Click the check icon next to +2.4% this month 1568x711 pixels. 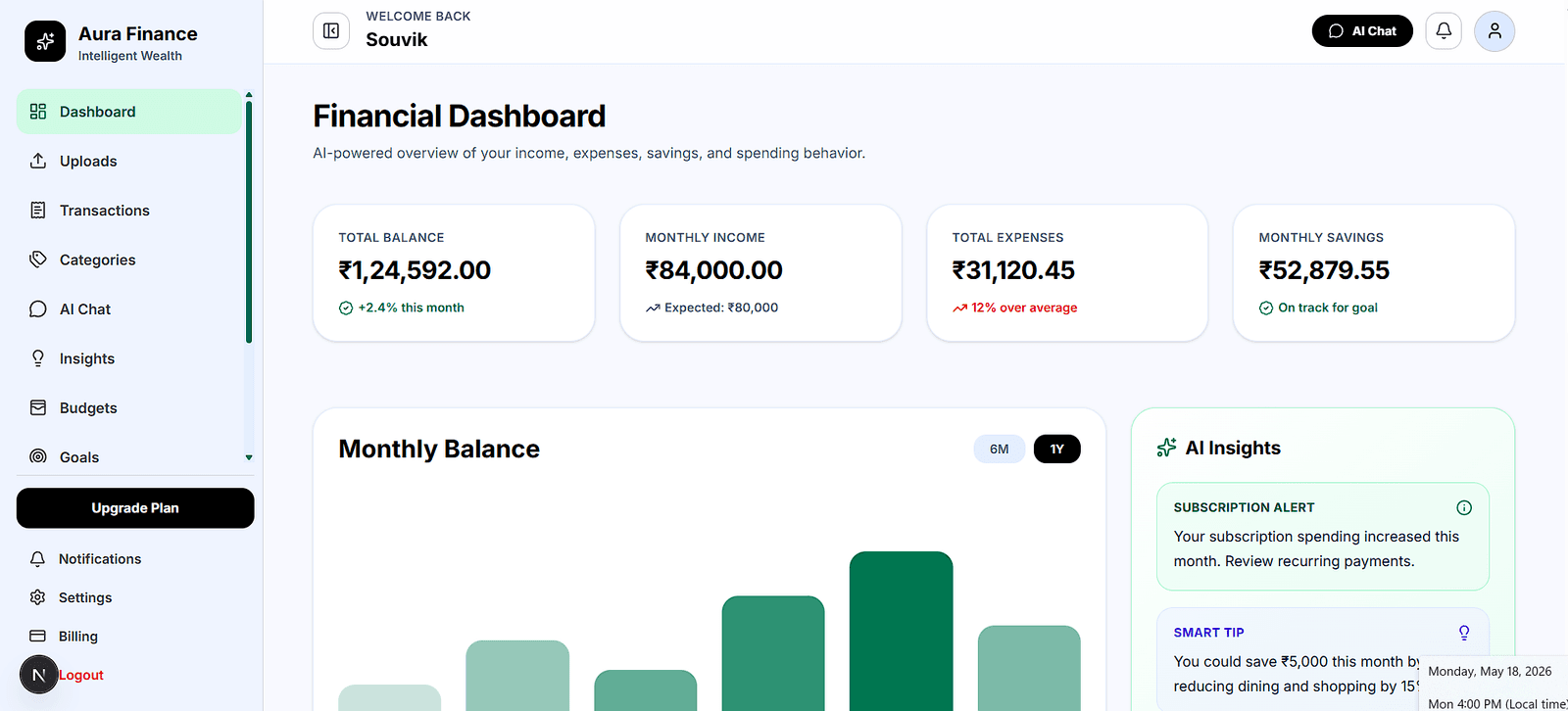tap(346, 308)
